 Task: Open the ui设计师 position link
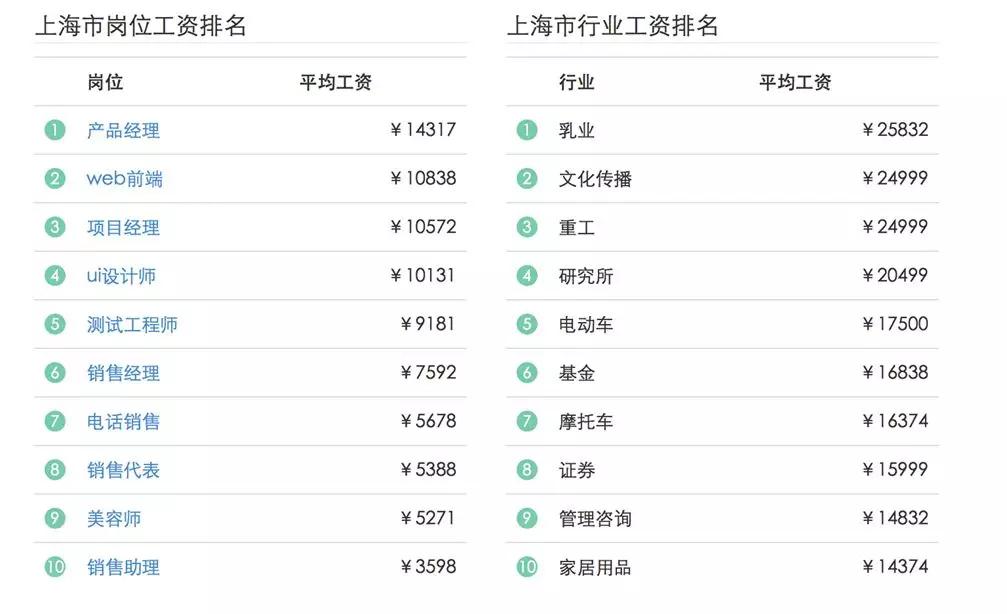point(121,276)
